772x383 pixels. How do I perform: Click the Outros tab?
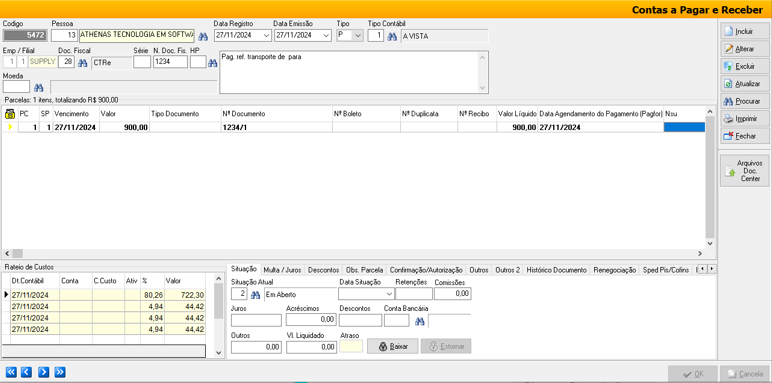pyautogui.click(x=479, y=270)
